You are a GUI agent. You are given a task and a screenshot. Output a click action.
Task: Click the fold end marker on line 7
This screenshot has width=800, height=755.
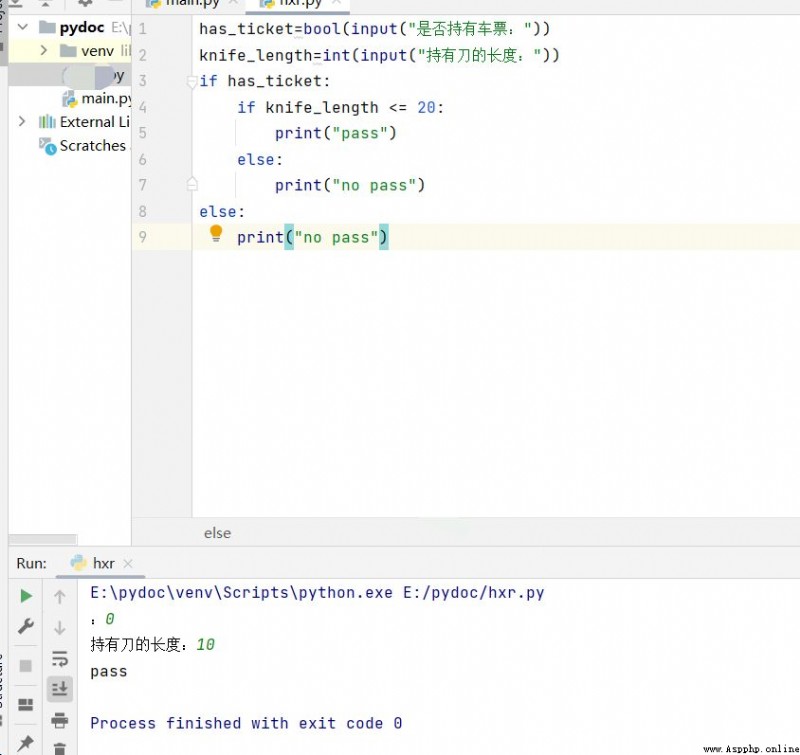[x=192, y=184]
